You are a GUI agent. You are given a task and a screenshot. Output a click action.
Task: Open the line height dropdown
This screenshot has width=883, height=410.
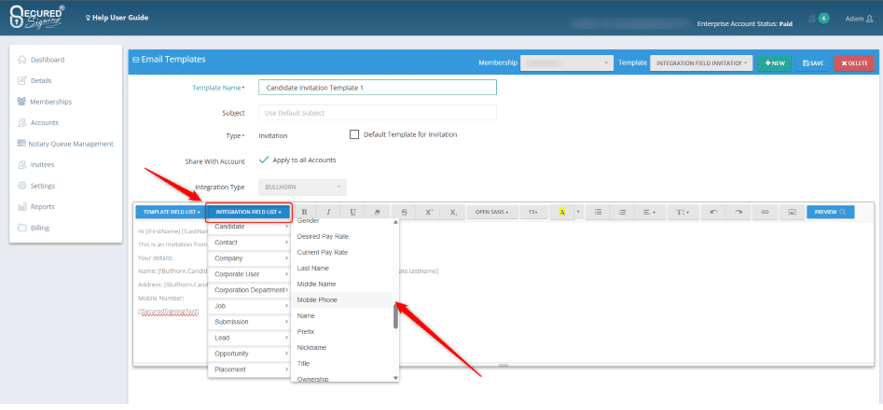pyautogui.click(x=683, y=212)
